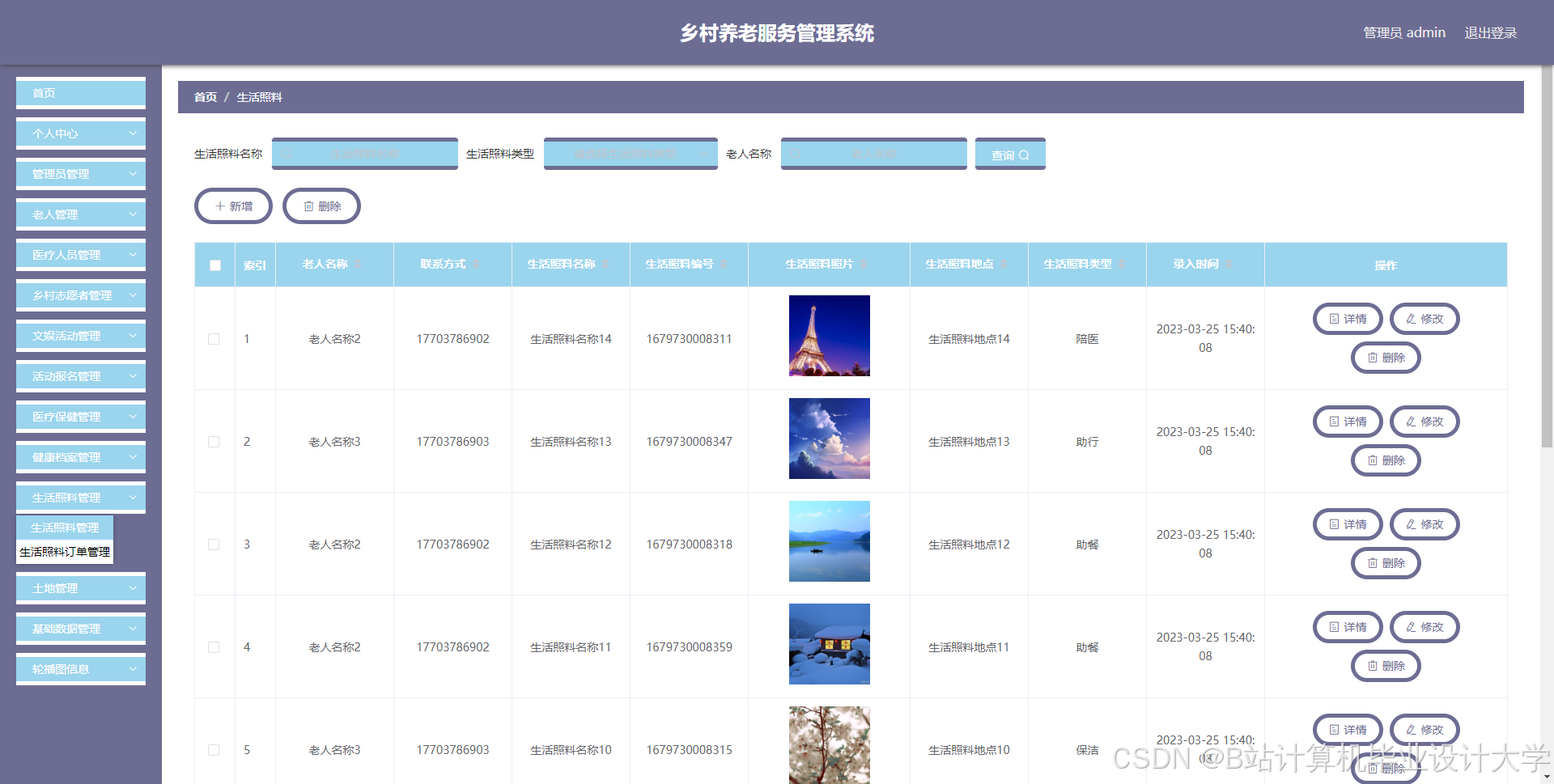Click magnifier icon on 查询 button
The width and height of the screenshot is (1554, 784).
1024,155
